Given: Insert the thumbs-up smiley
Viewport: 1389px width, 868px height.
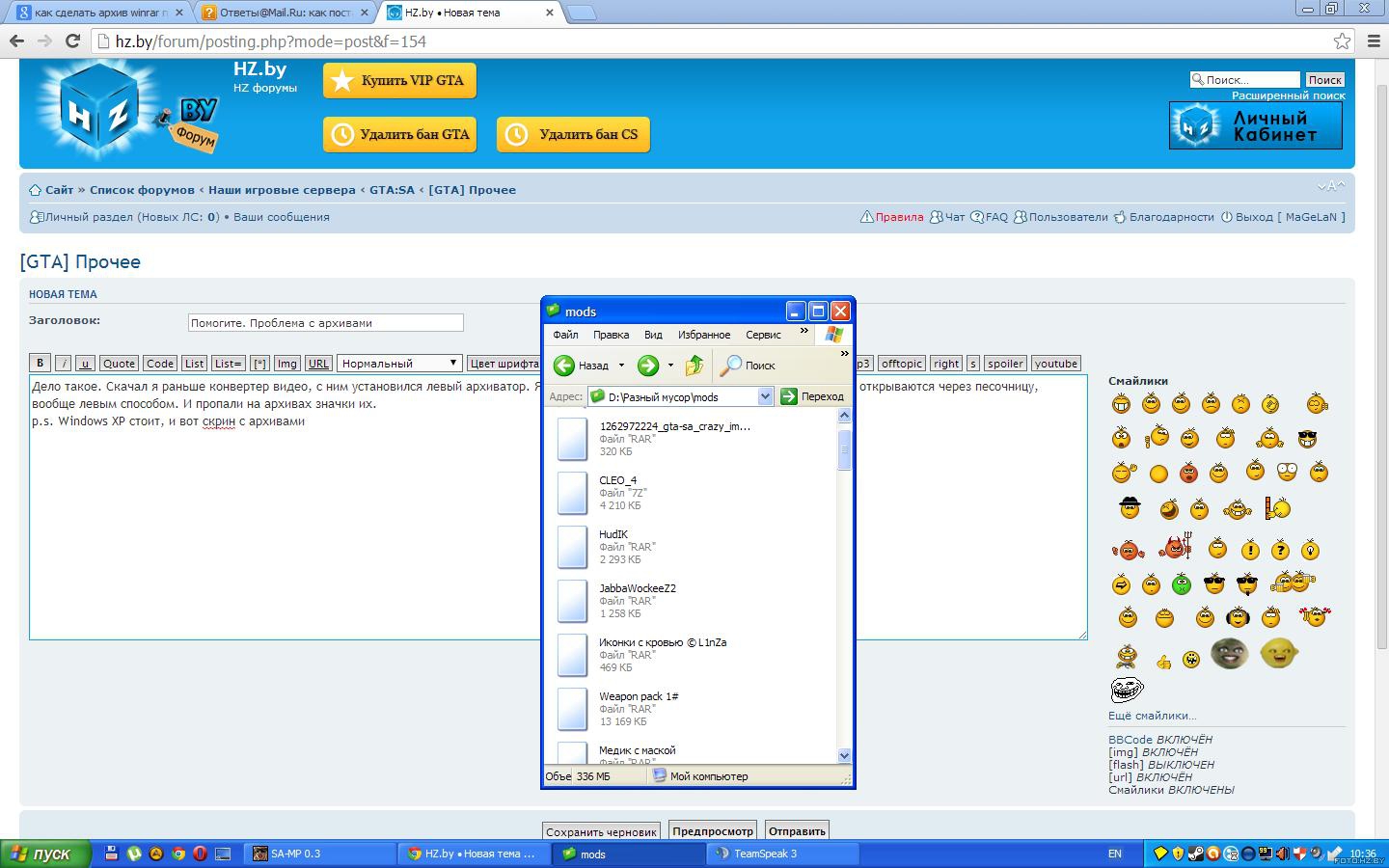Looking at the screenshot, I should click(x=1164, y=662).
